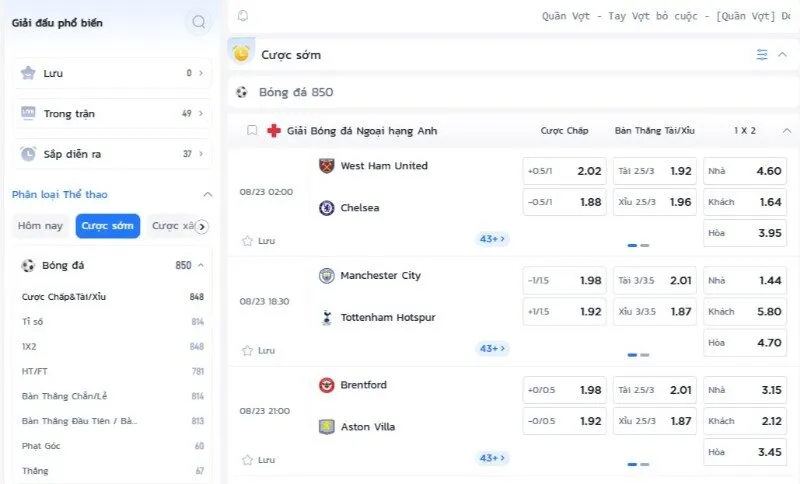Click the West Ham United team crest
The height and width of the screenshot is (484, 800).
click(x=326, y=166)
